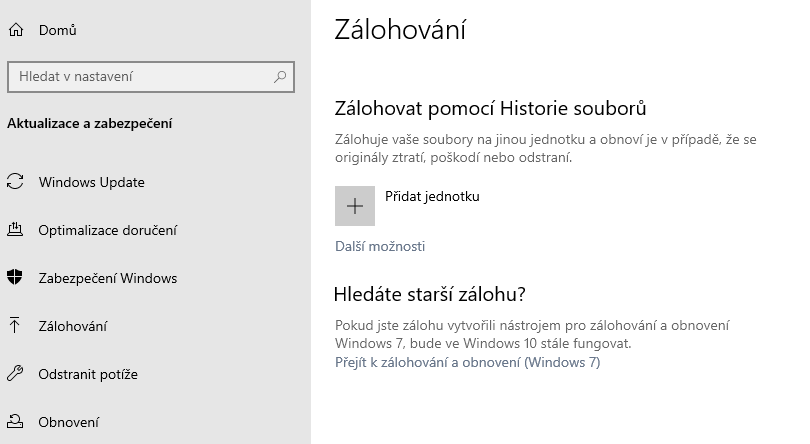Open the "Další možnosti" link
Screen dimensions: 810x444
tap(380, 246)
